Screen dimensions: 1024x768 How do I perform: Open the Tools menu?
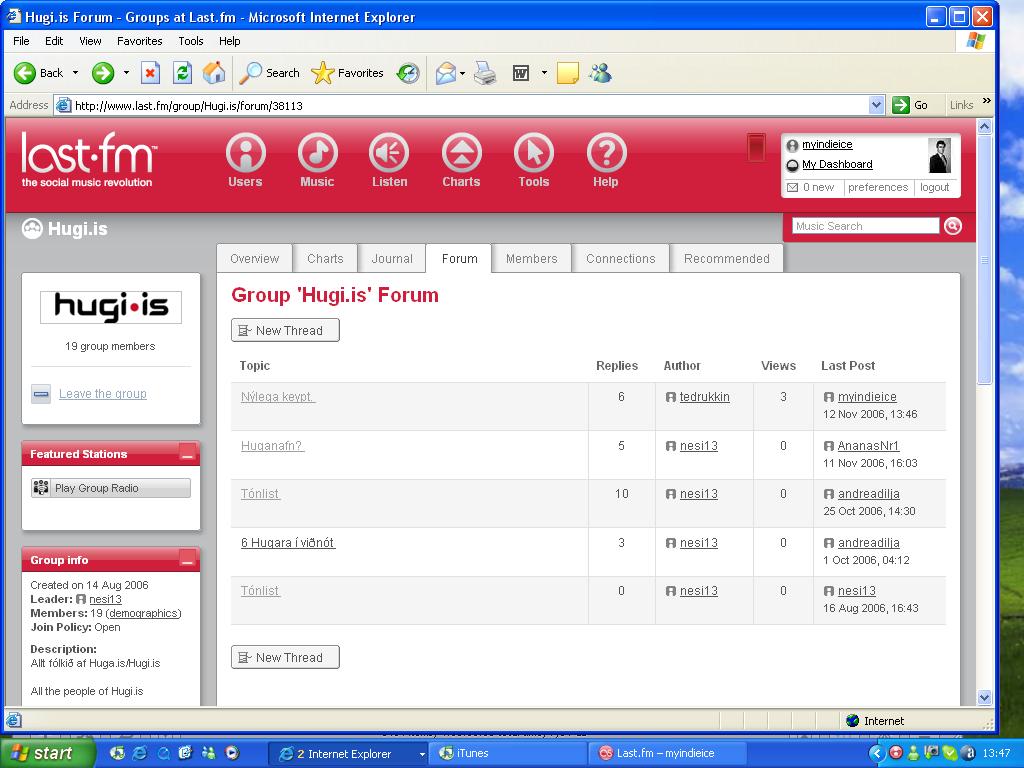tap(191, 40)
